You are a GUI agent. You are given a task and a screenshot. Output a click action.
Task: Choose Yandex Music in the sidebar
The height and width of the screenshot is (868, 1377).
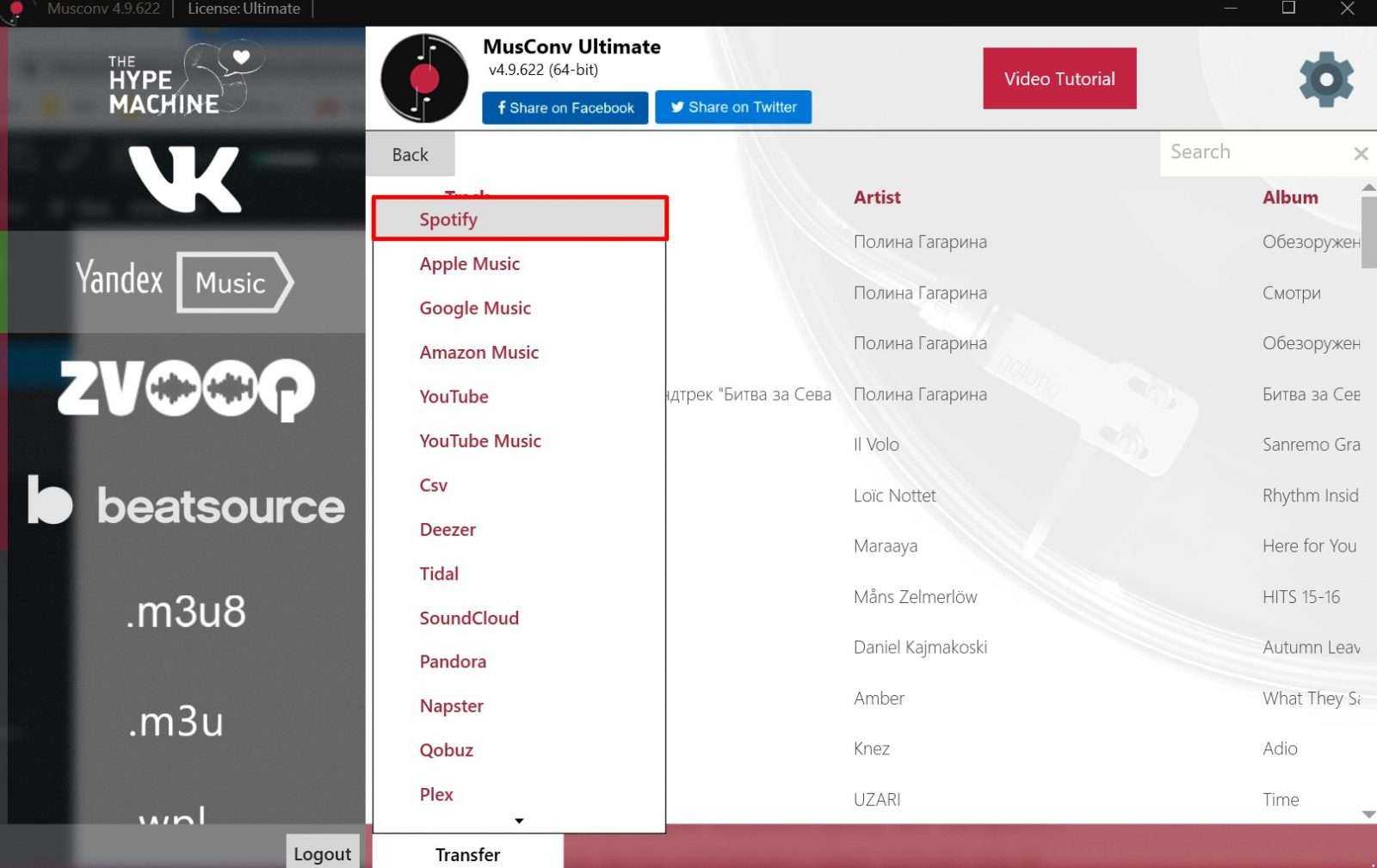point(185,281)
